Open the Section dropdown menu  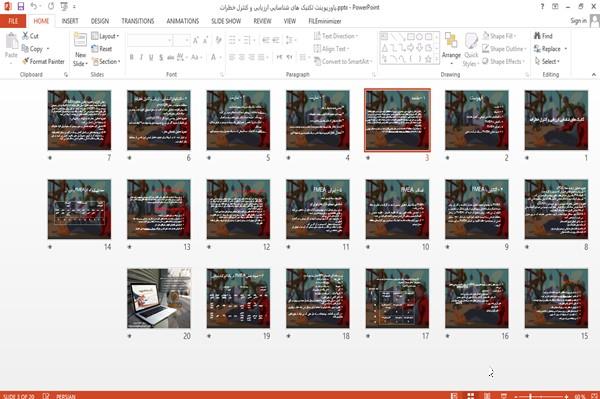106,61
